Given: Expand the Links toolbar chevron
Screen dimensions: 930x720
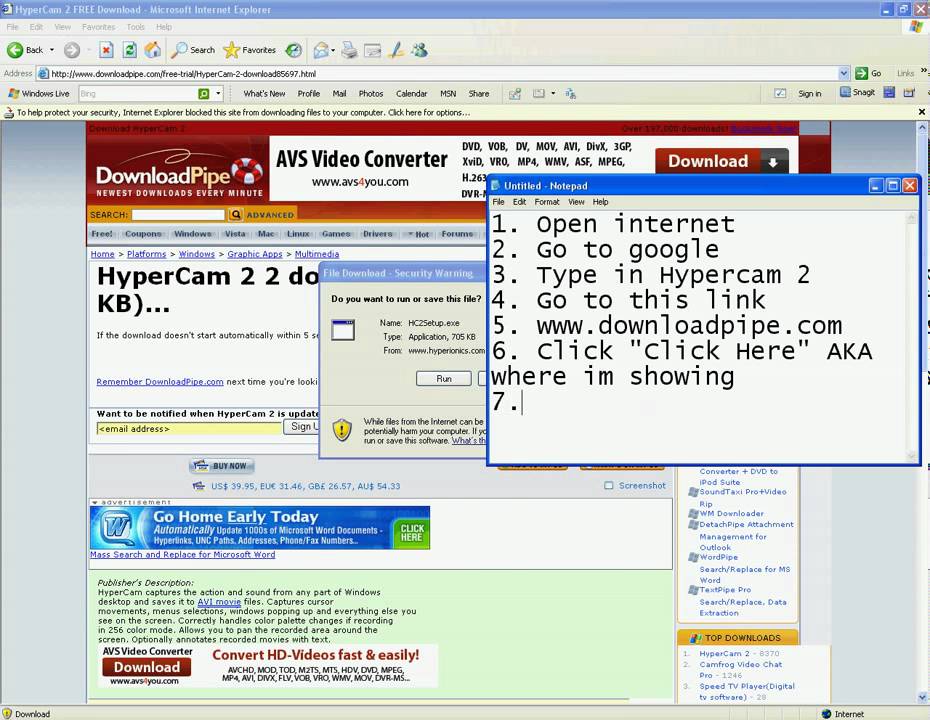Looking at the screenshot, I should point(923,72).
